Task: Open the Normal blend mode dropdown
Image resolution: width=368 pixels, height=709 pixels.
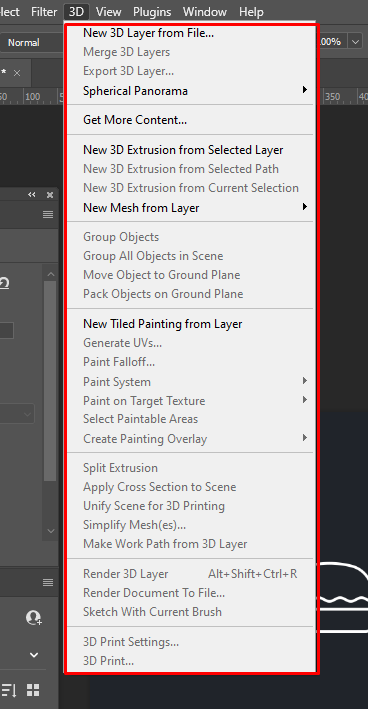Action: click(x=32, y=42)
